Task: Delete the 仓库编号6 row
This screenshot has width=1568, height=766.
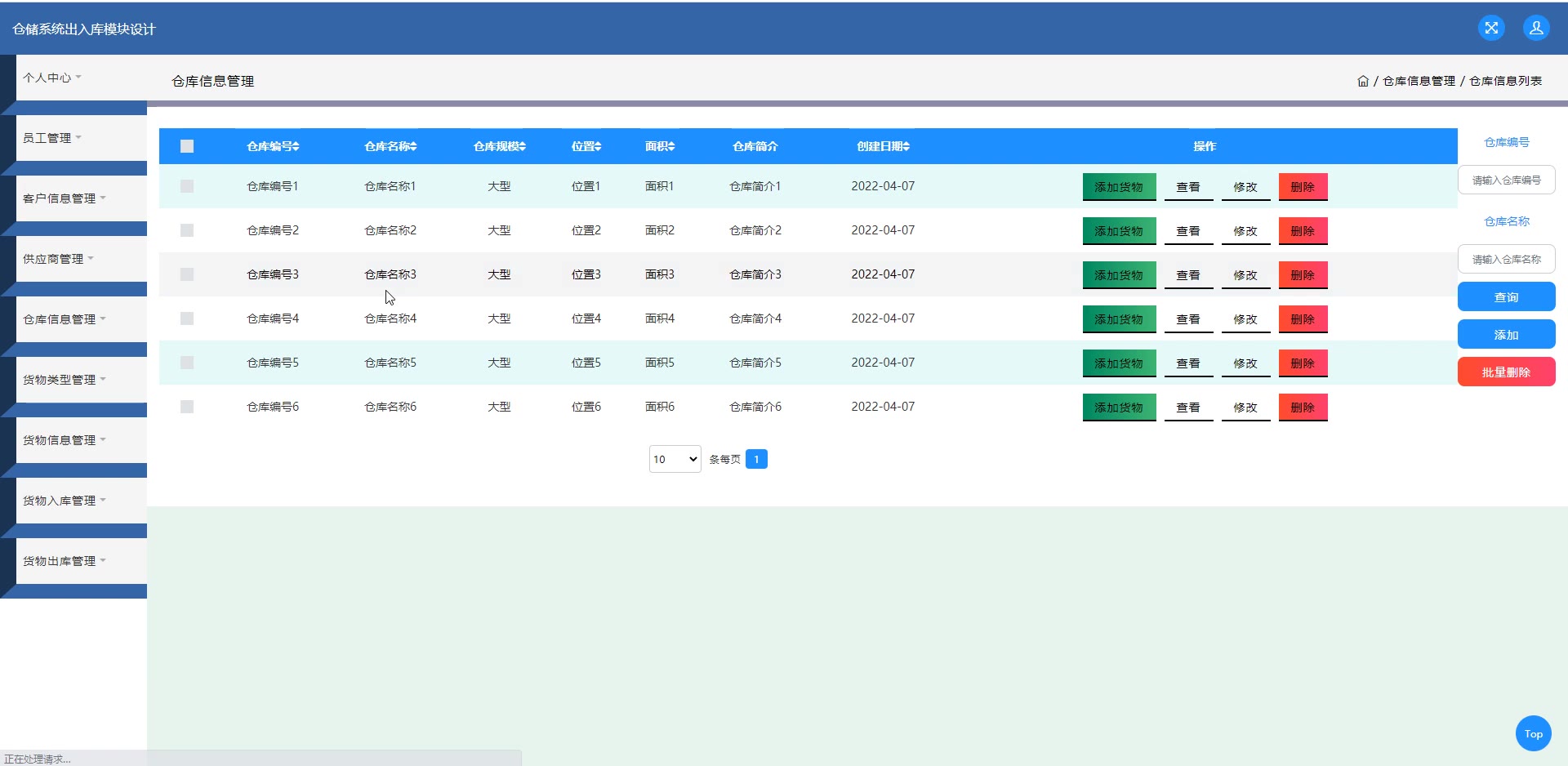Action: 1303,407
